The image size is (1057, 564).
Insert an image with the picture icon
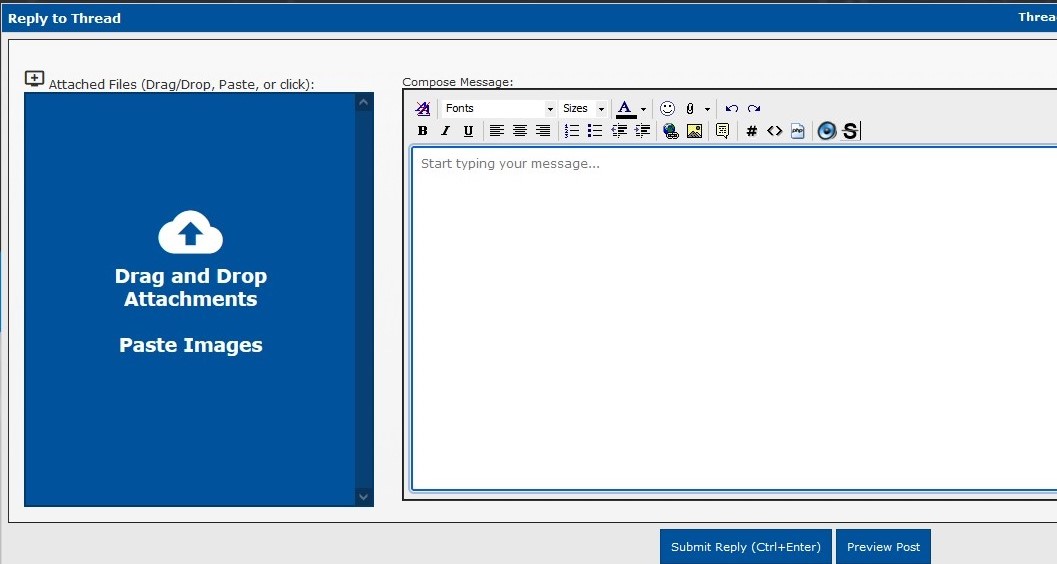click(x=694, y=131)
